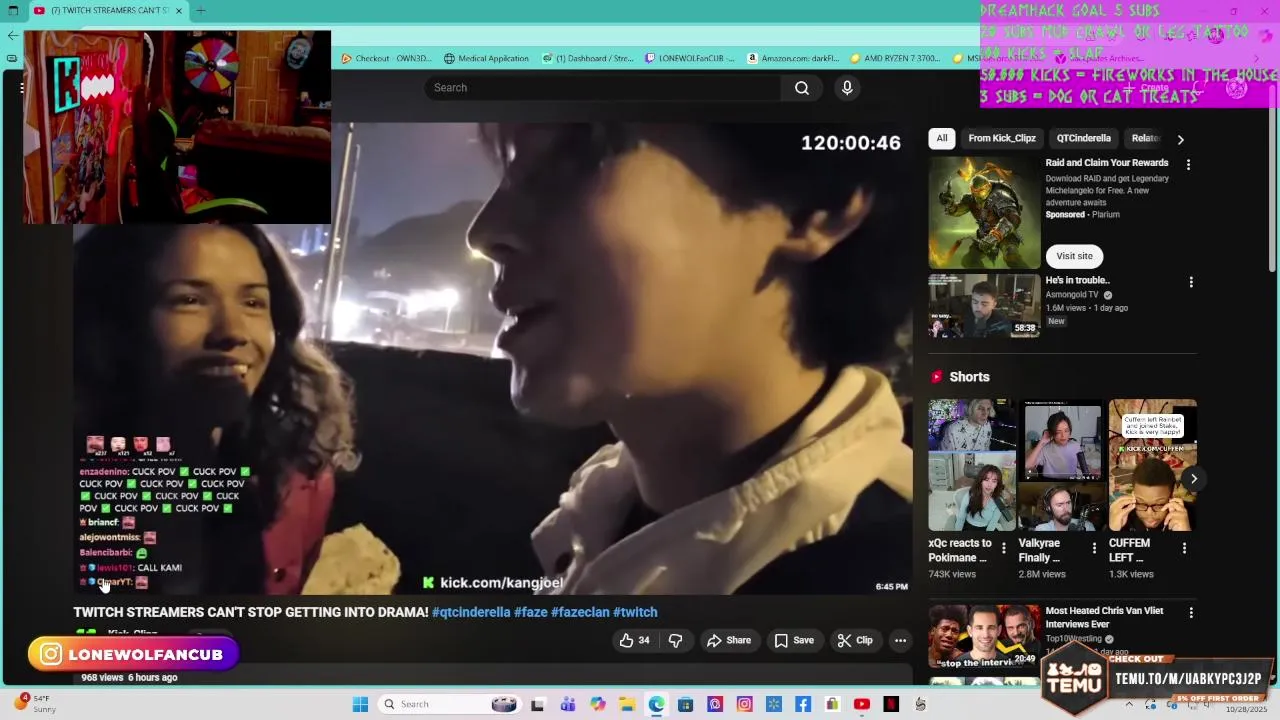This screenshot has height=720, width=1280.
Task: Open options menu for He's in trouble video
Action: (1190, 282)
